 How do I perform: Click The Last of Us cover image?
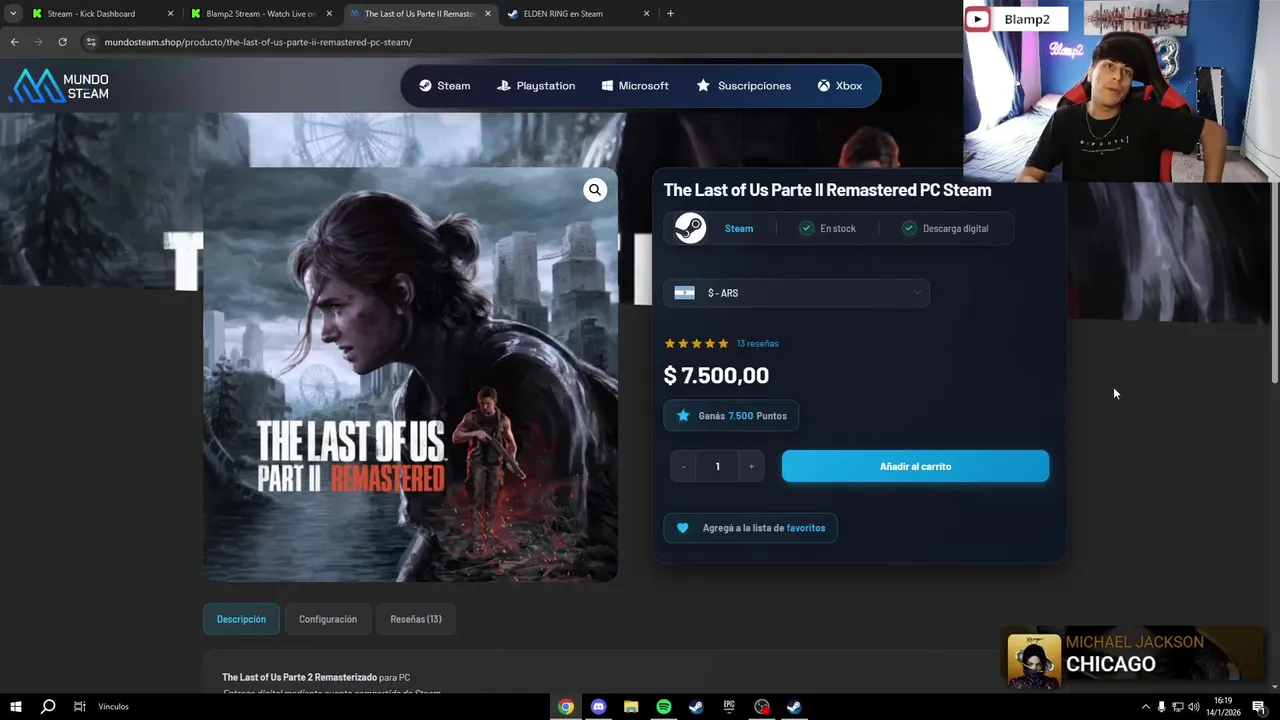click(x=410, y=374)
